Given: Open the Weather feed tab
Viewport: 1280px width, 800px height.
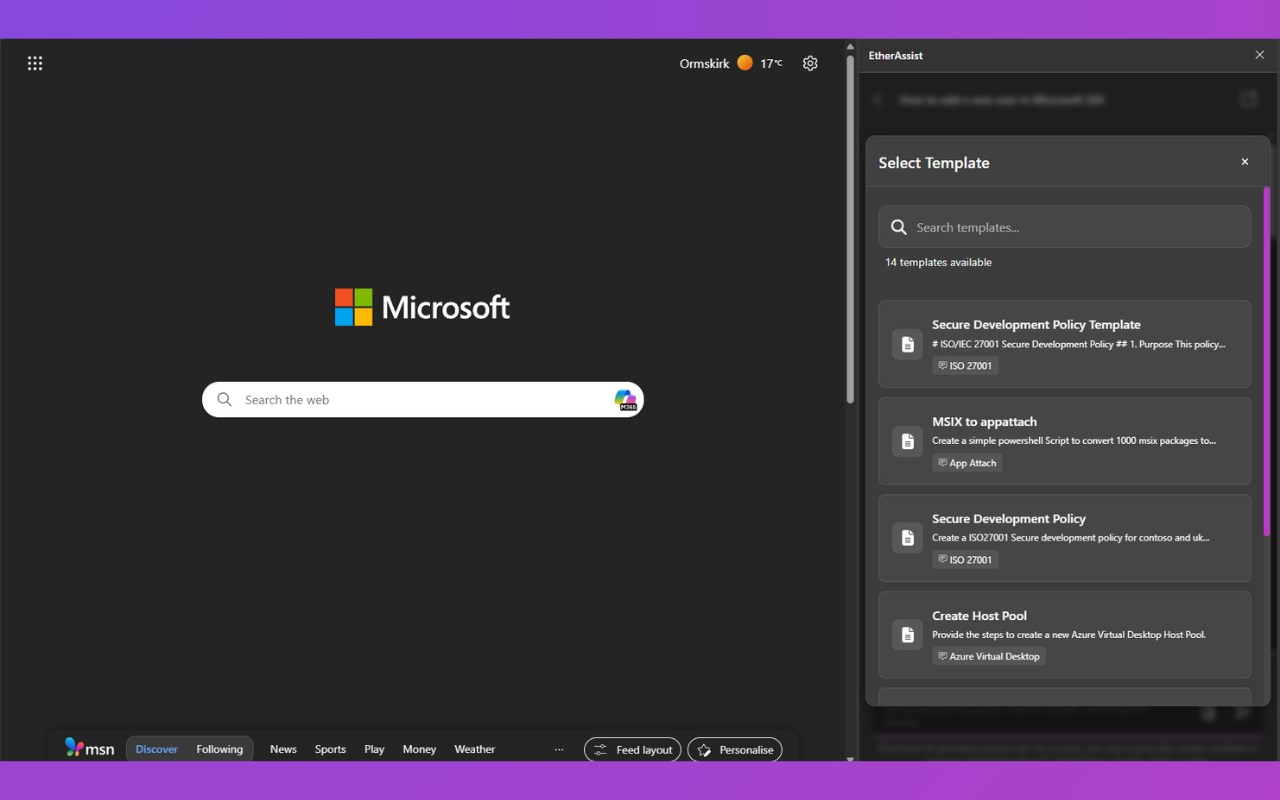Looking at the screenshot, I should [475, 749].
